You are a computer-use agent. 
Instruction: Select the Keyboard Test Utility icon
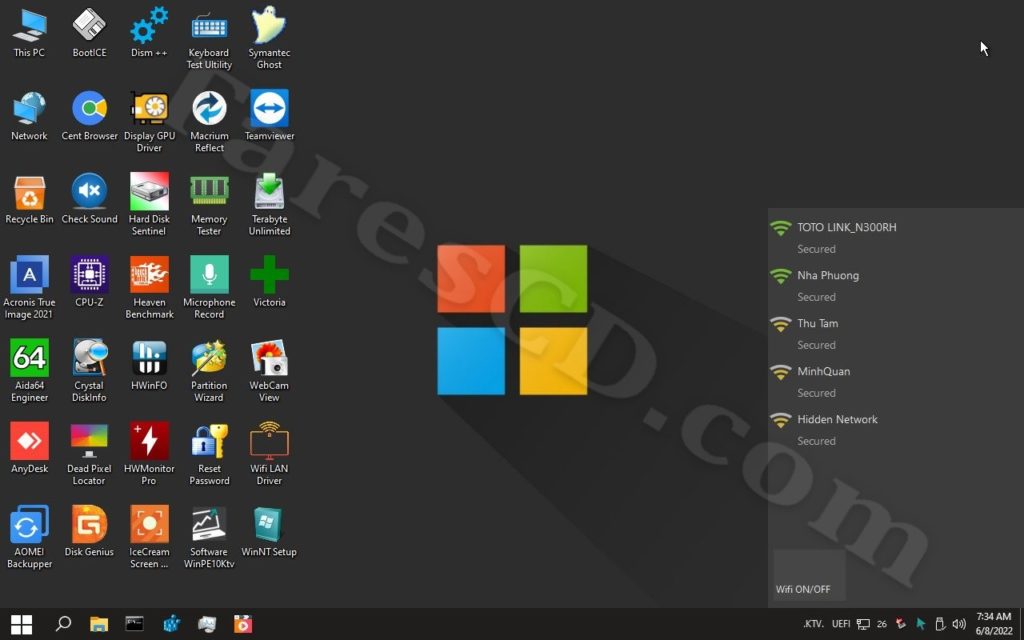coord(209,39)
